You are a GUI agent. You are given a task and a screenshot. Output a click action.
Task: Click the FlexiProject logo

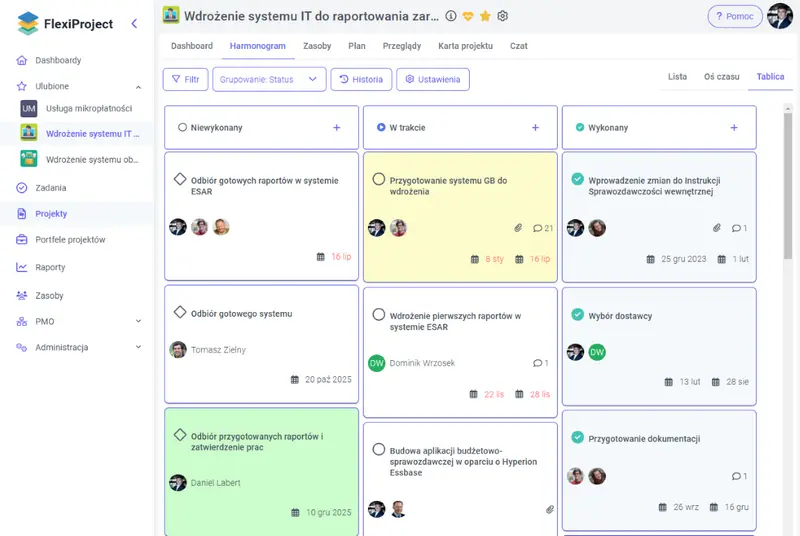click(x=65, y=23)
